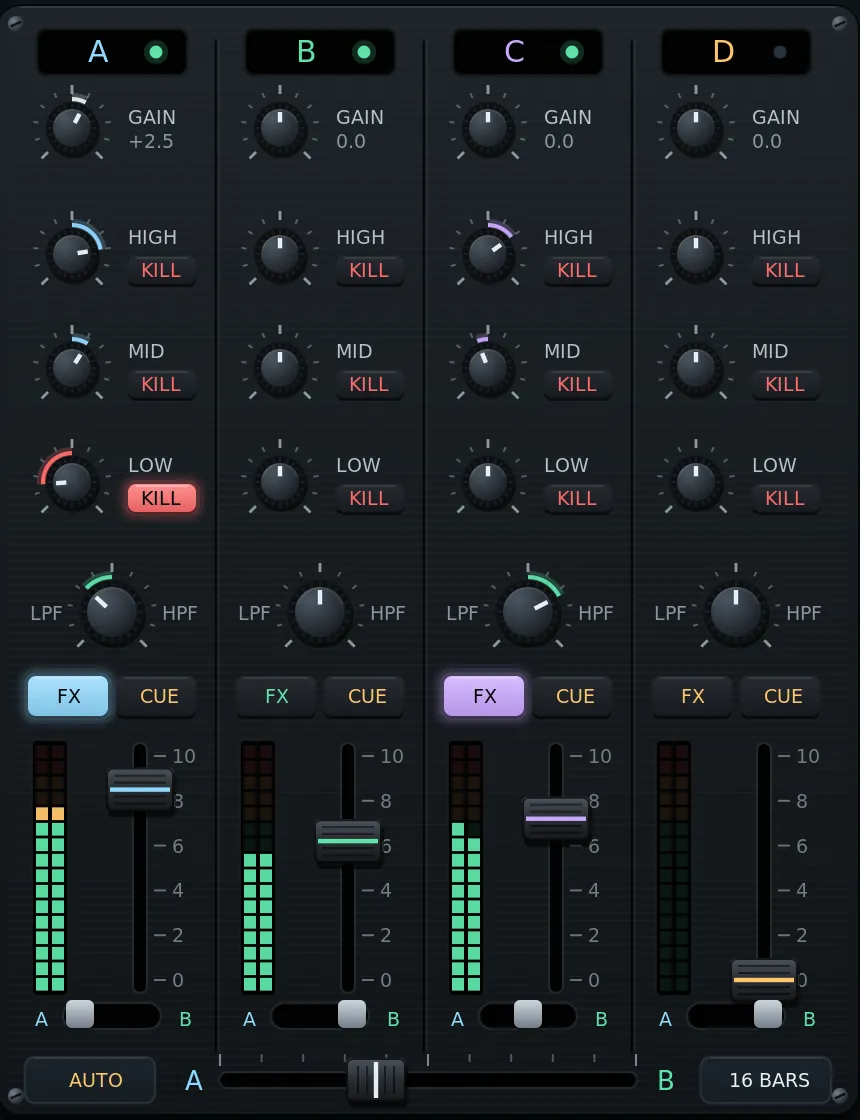Click channel B HIGH EQ knob
Viewport: 860px width, 1120px height.
[280, 254]
